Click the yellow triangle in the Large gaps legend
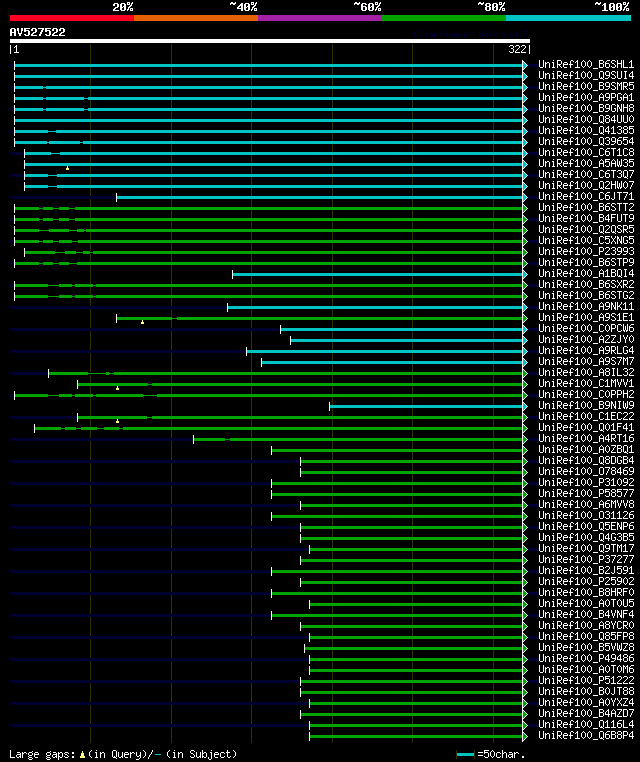Image resolution: width=640 pixels, height=762 pixels. coord(82,755)
